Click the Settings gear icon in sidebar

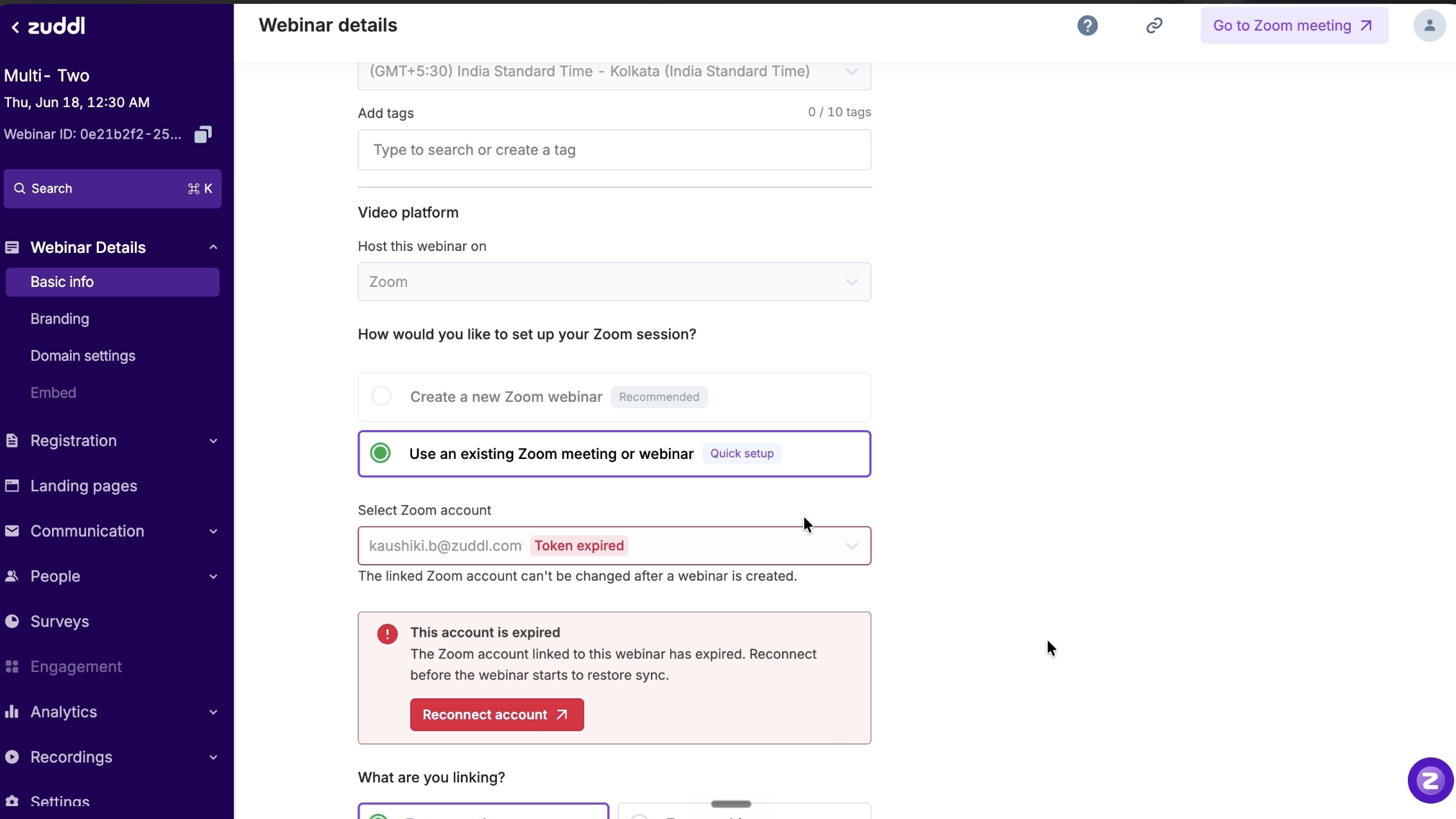pyautogui.click(x=12, y=801)
